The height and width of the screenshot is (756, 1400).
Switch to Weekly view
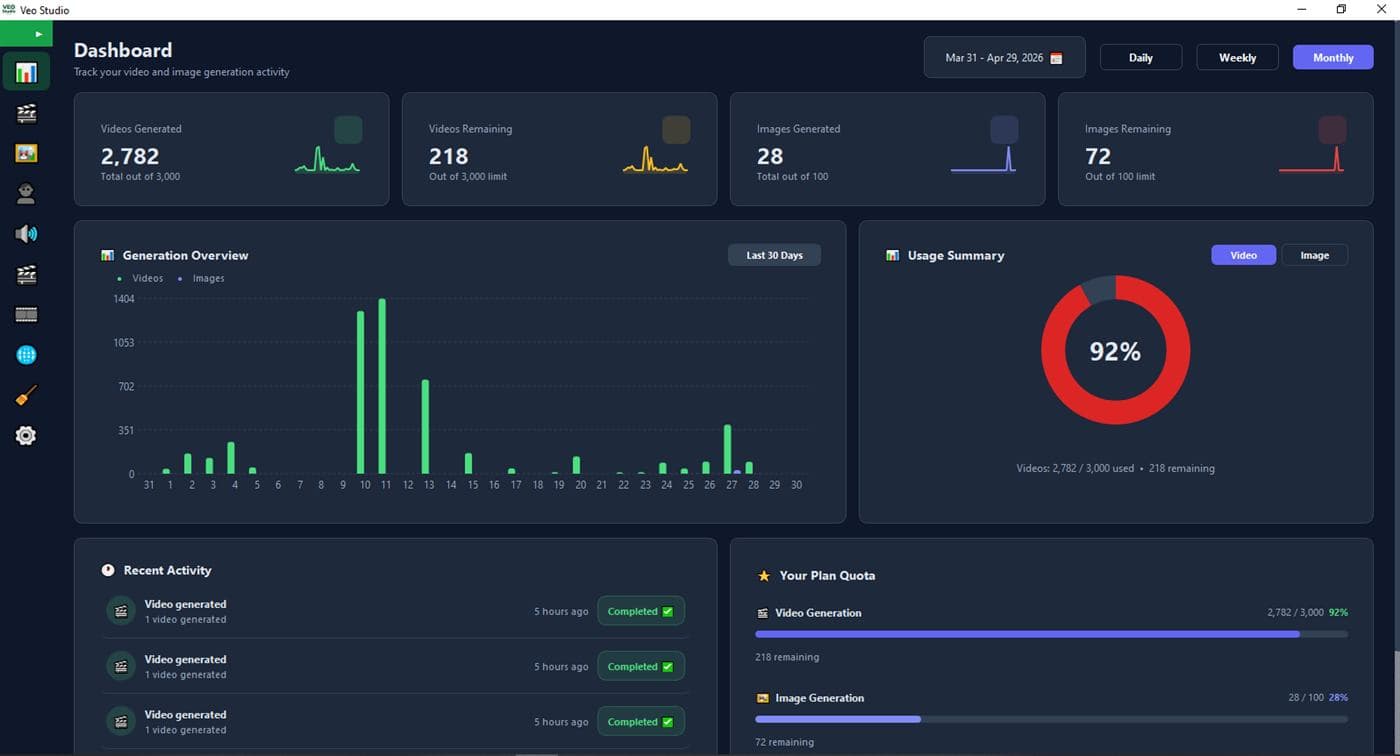click(x=1237, y=58)
